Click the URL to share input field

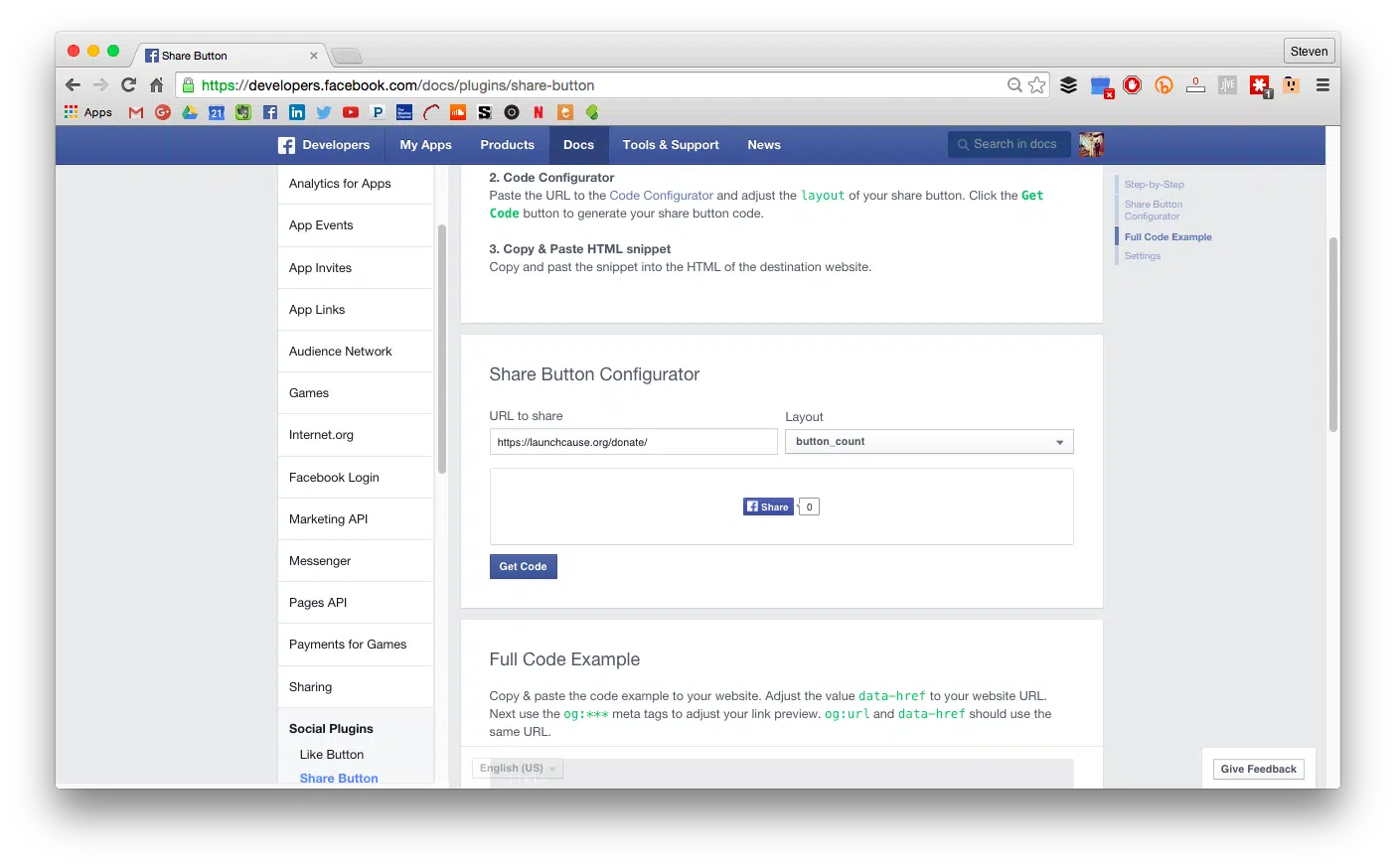(633, 442)
